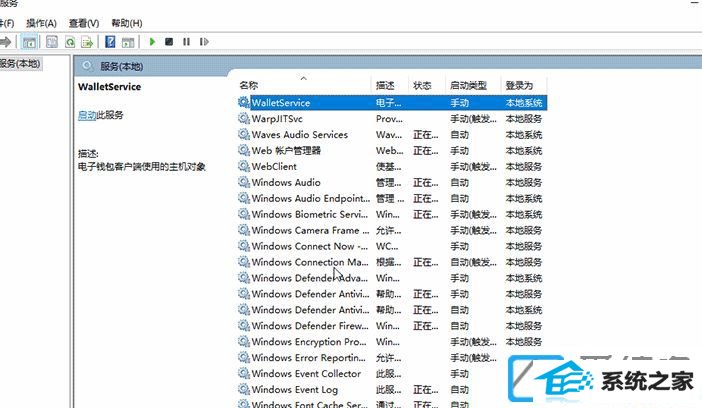Open the 查看(V) menu

click(x=84, y=23)
